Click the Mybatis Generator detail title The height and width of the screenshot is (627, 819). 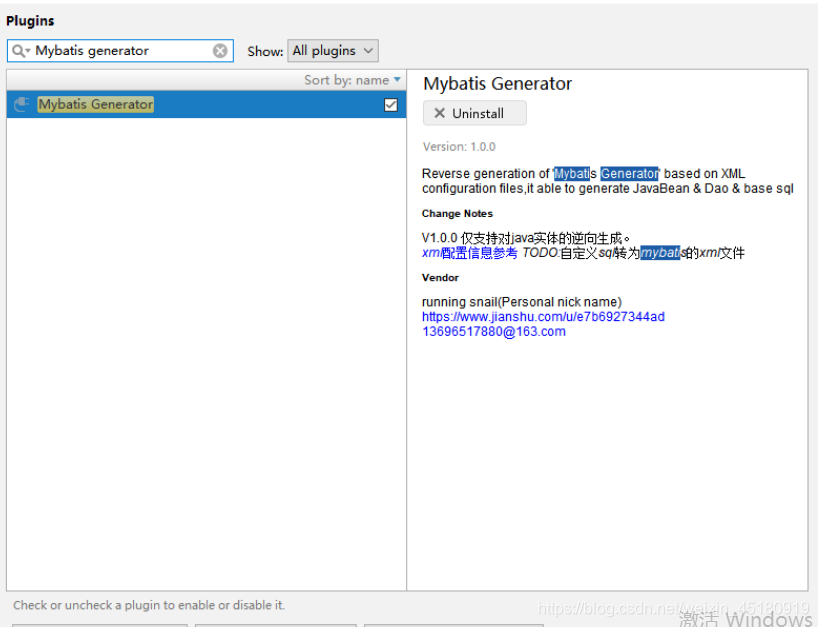pyautogui.click(x=497, y=84)
